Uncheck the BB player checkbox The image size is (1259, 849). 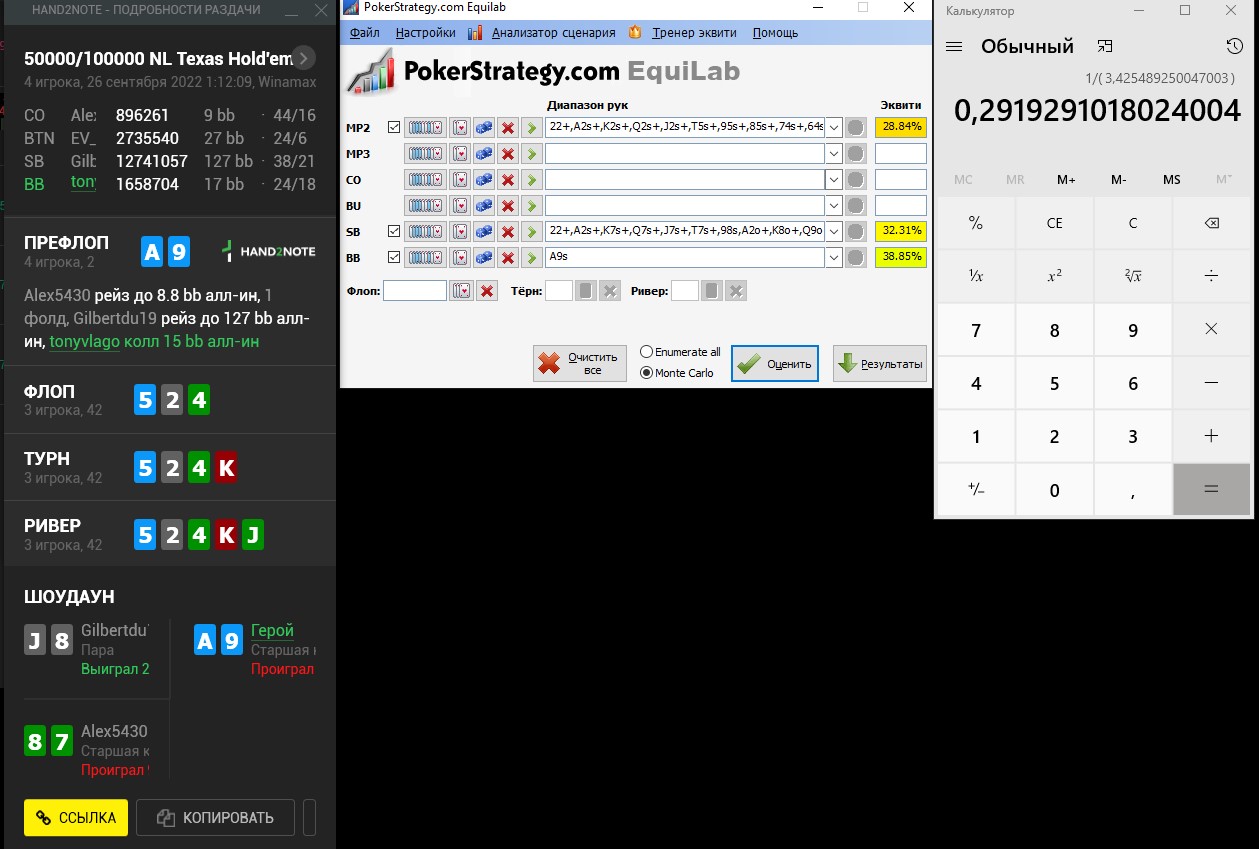pyautogui.click(x=393, y=258)
